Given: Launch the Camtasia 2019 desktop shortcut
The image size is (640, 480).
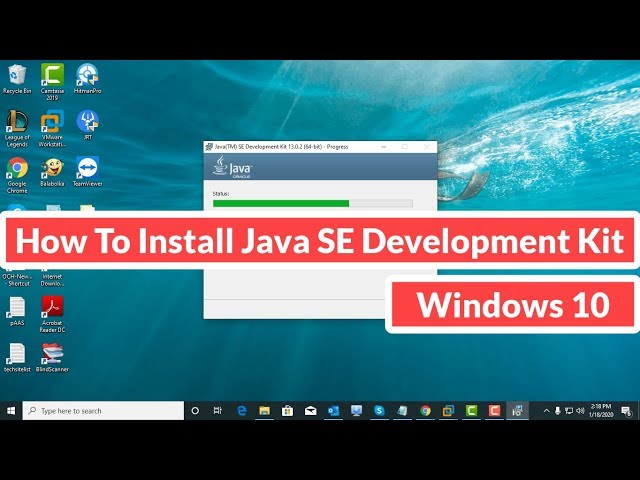Looking at the screenshot, I should pos(52,82).
